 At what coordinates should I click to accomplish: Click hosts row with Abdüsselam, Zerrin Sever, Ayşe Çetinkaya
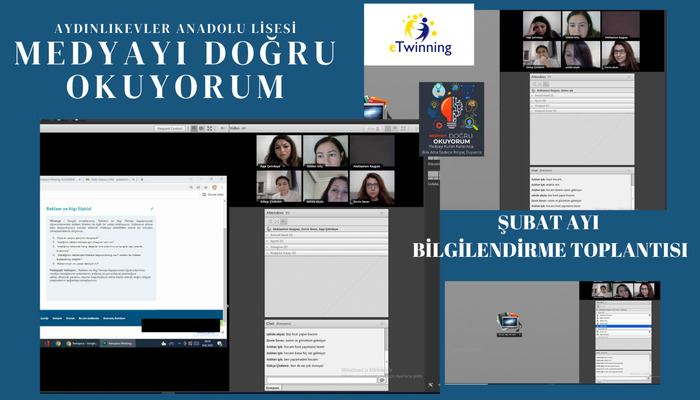(x=326, y=229)
